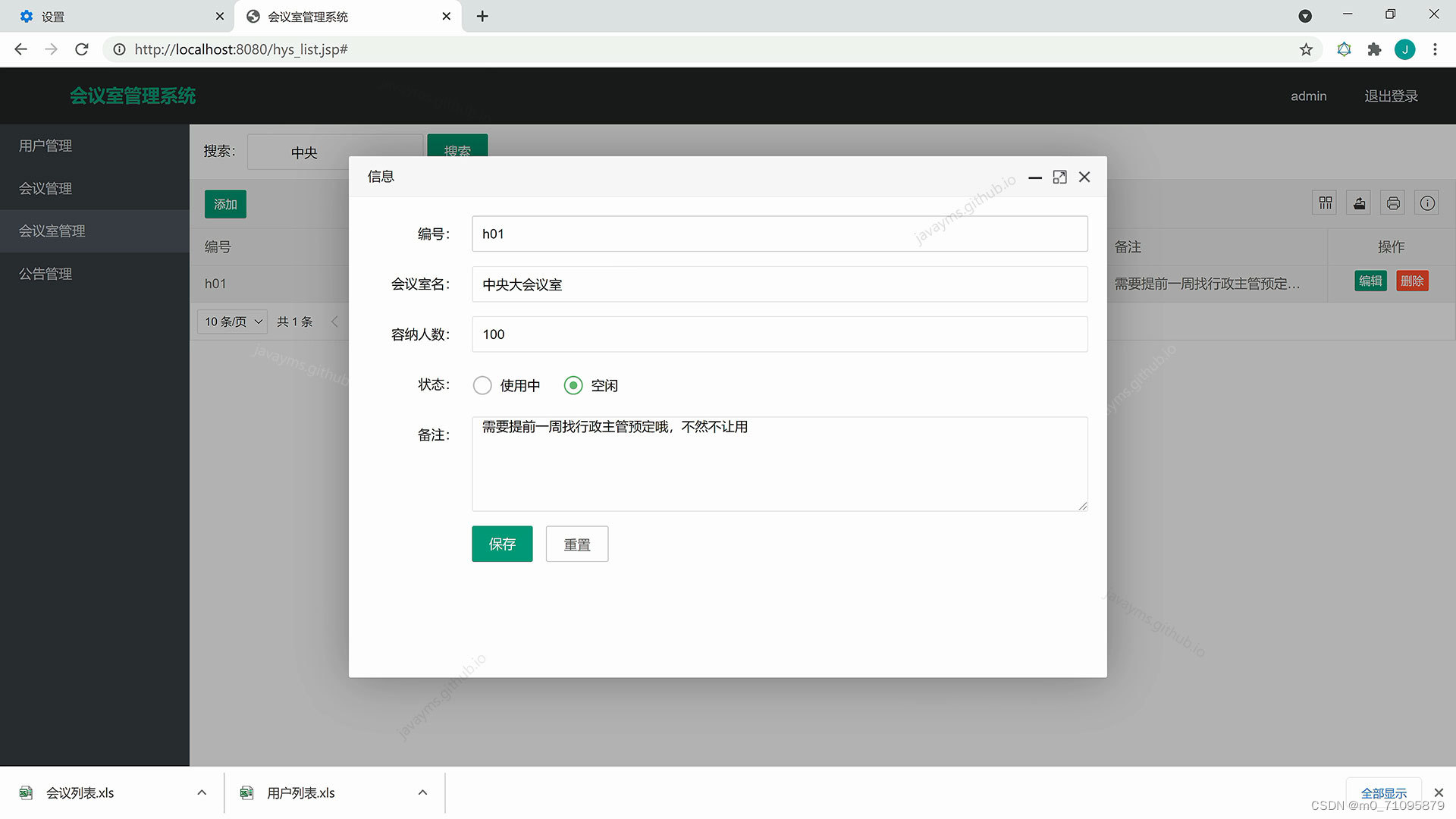This screenshot has width=1456, height=819.
Task: Close the 设置 browser tab
Action: pyautogui.click(x=219, y=16)
